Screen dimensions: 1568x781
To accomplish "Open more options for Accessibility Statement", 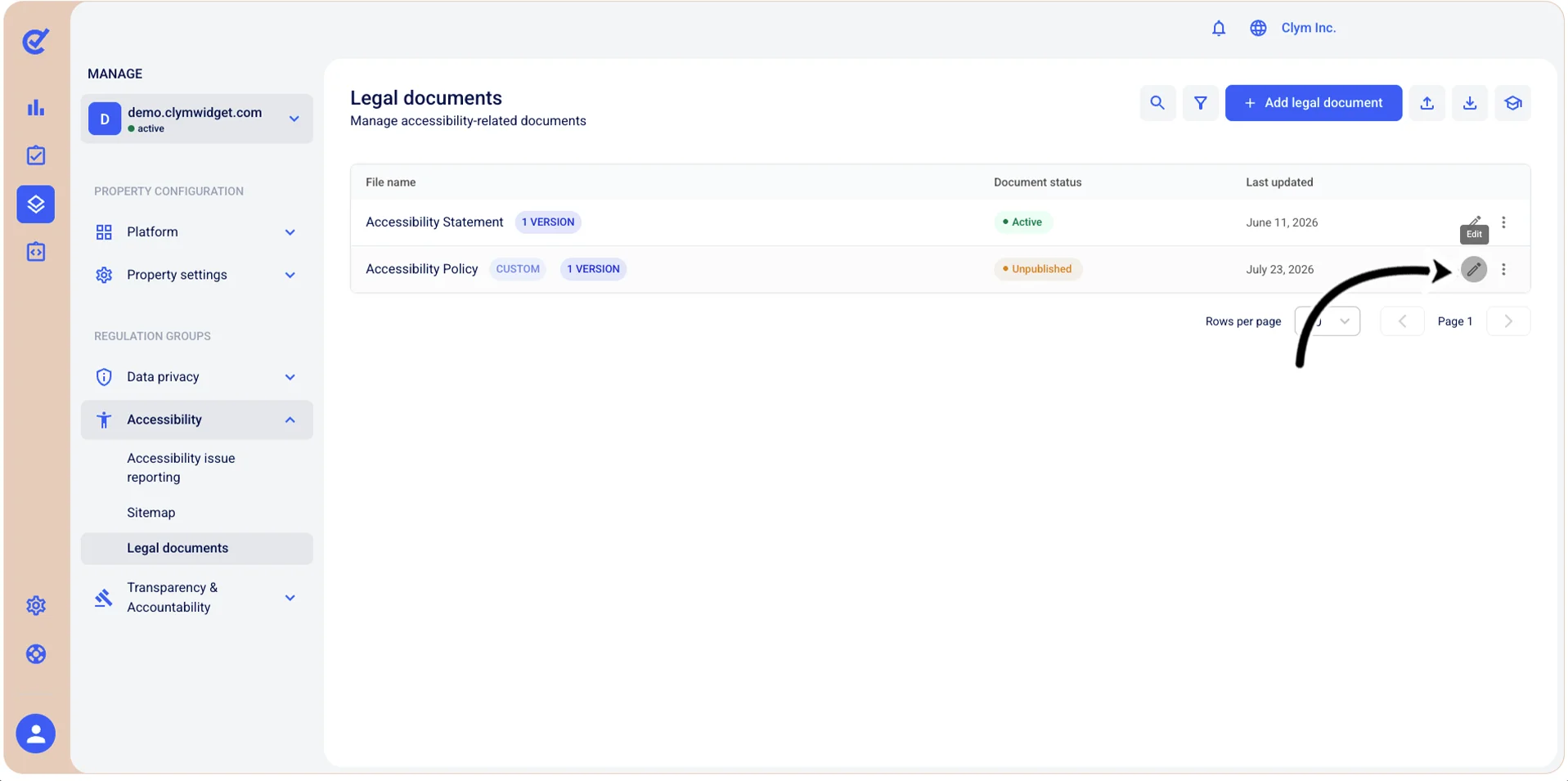I will pyautogui.click(x=1503, y=222).
